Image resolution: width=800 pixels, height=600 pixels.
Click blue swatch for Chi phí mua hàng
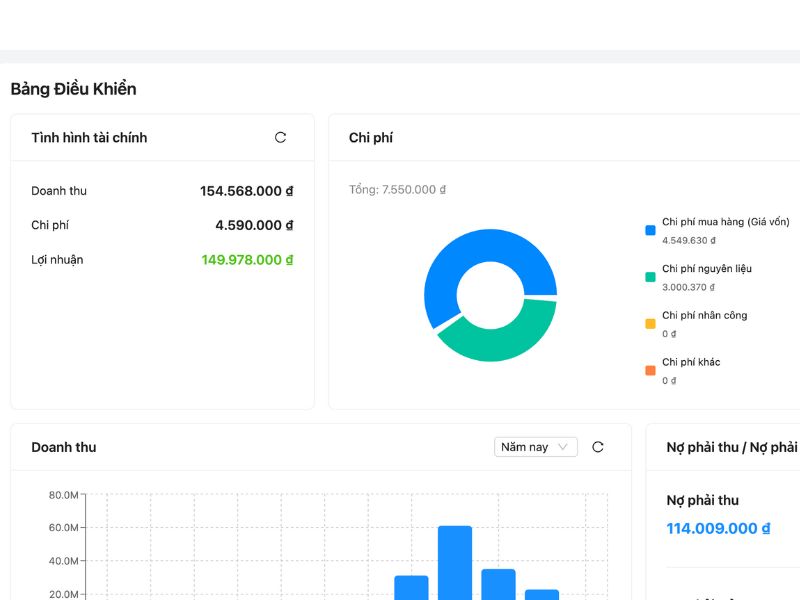click(x=650, y=230)
